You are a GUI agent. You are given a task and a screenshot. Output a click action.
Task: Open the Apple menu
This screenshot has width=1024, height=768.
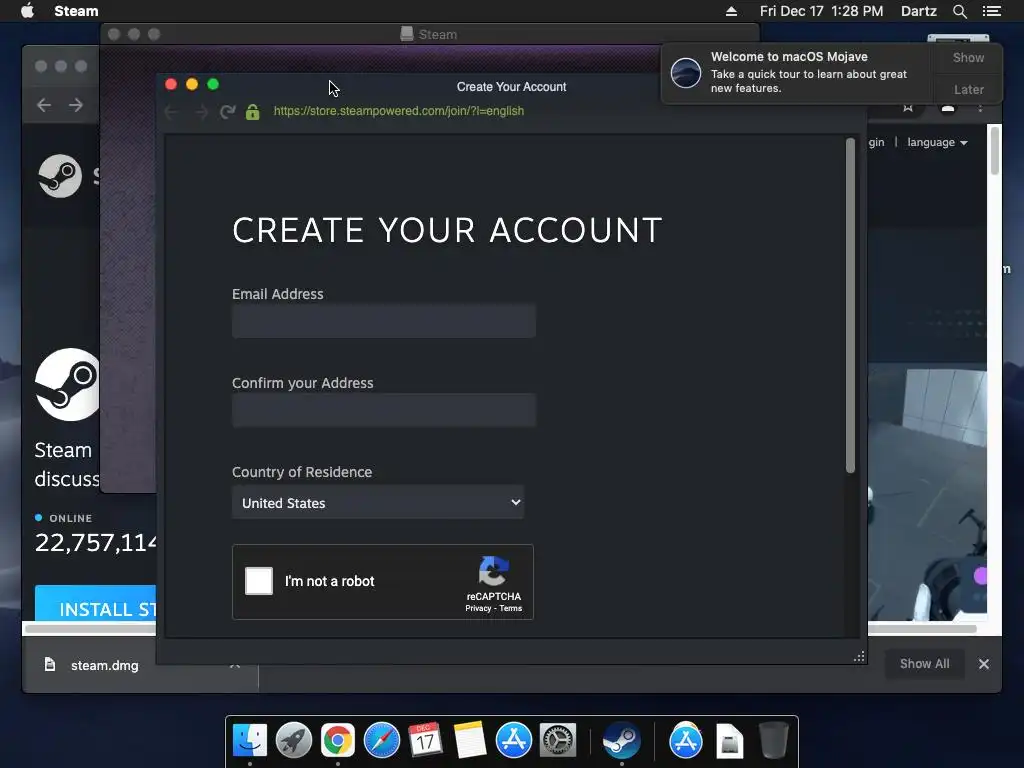(x=27, y=11)
